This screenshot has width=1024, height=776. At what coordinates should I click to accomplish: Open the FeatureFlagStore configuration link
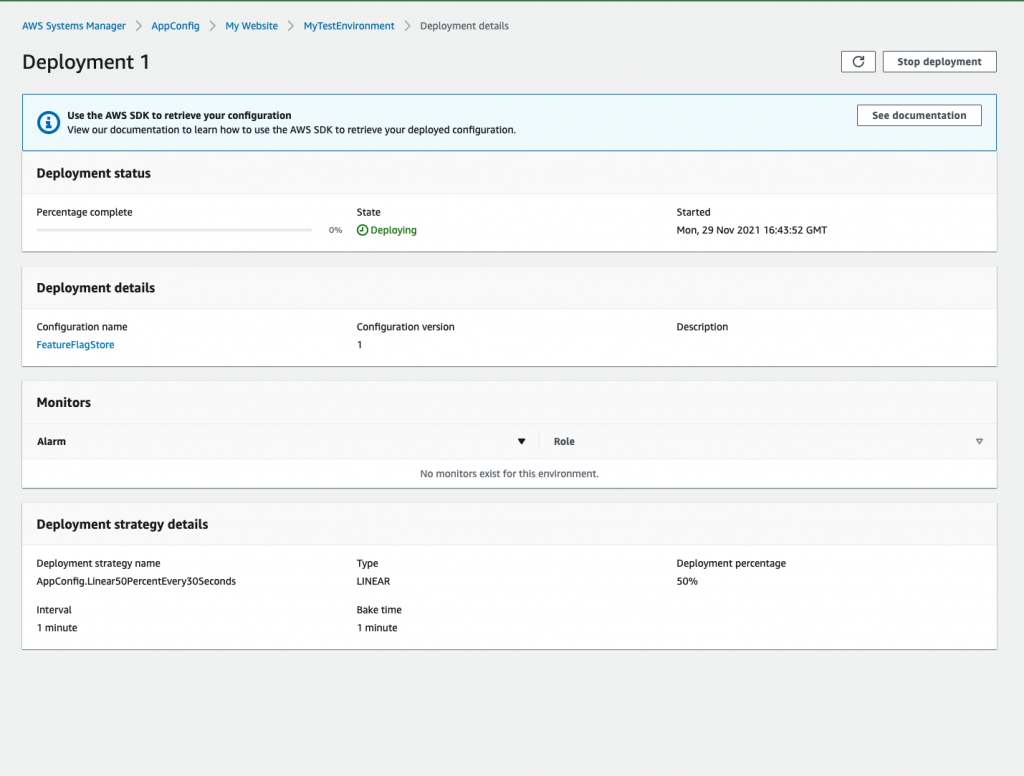[x=74, y=344]
